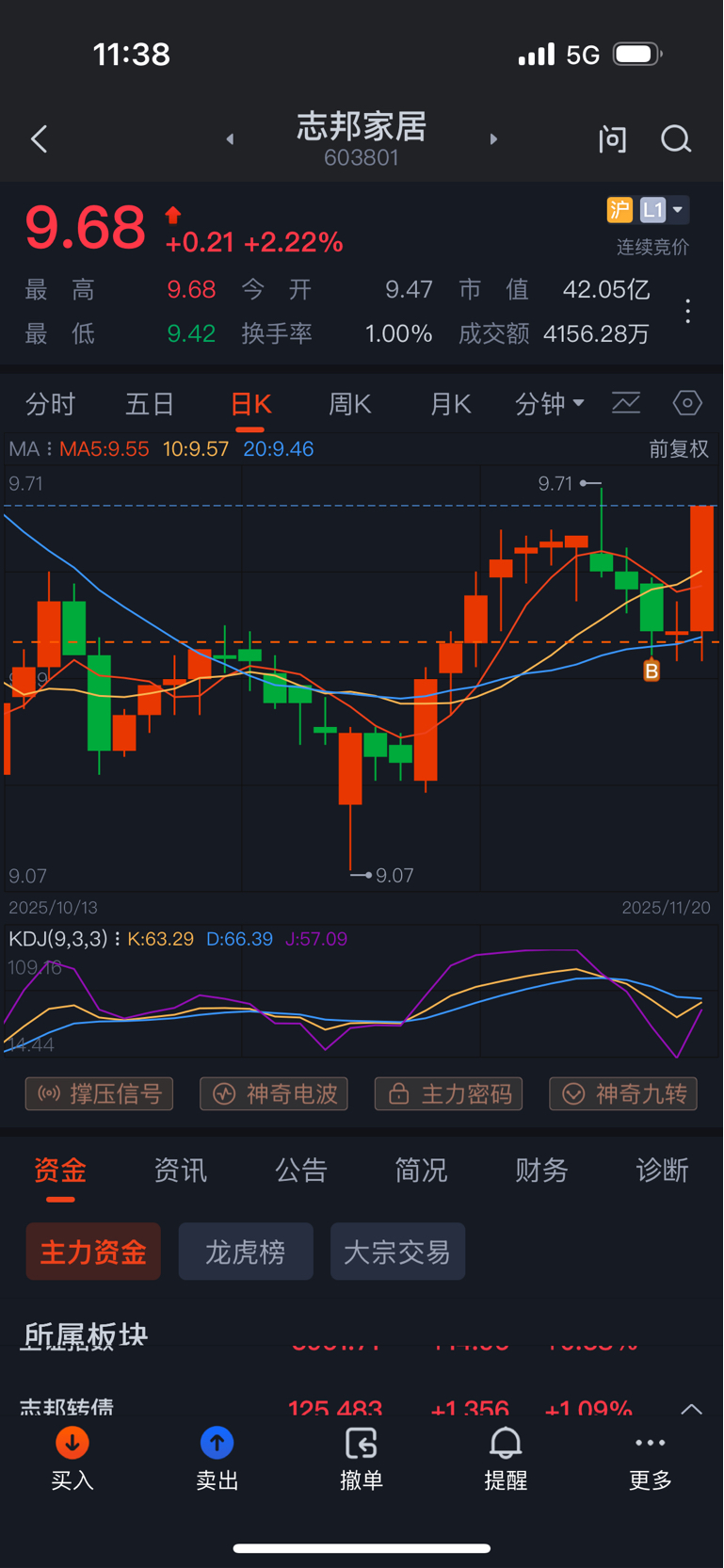Viewport: 724px width, 1568px height.
Task: Tap the 换手率 1.00% value
Action: pos(399,334)
